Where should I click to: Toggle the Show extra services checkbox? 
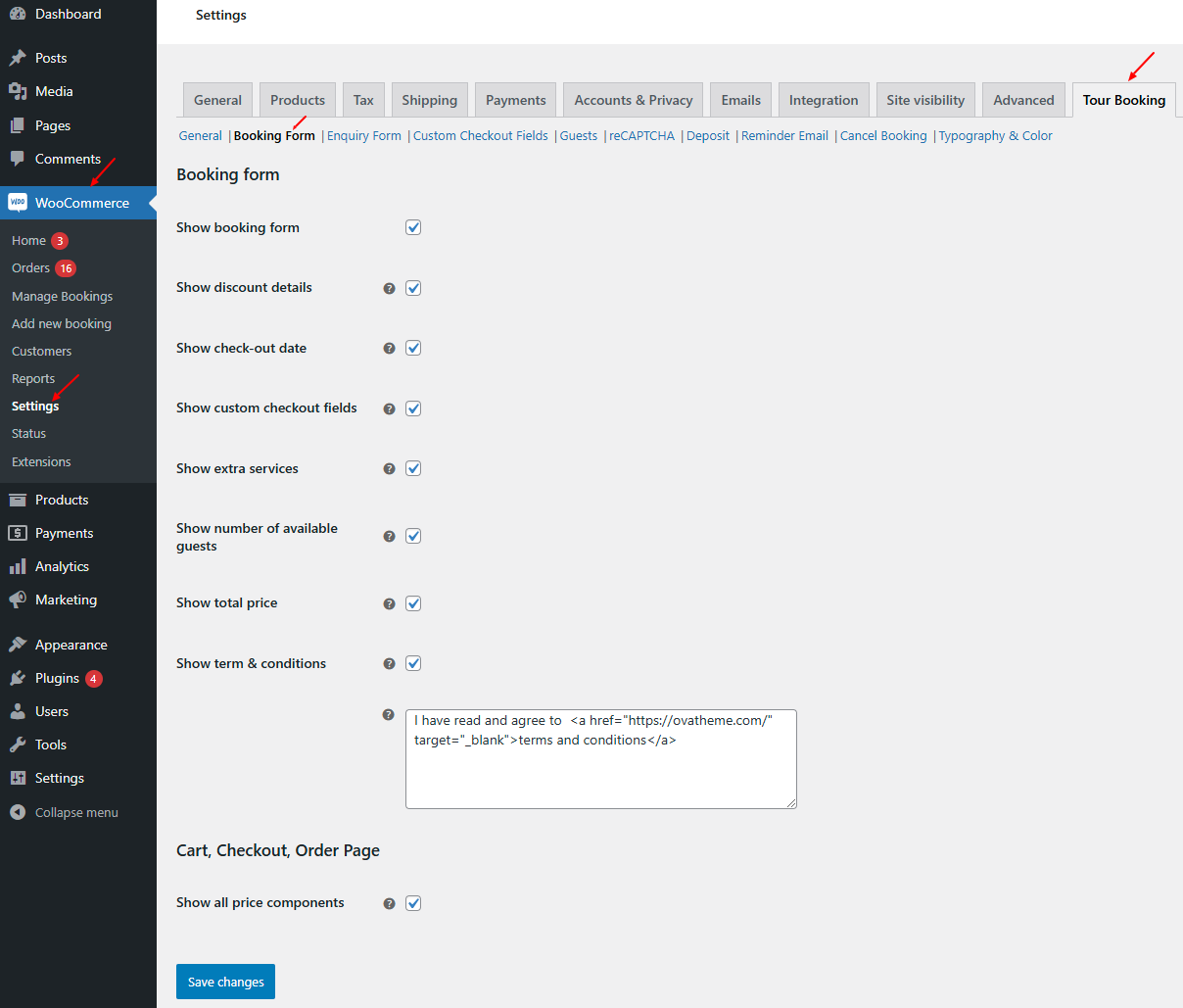click(x=413, y=468)
